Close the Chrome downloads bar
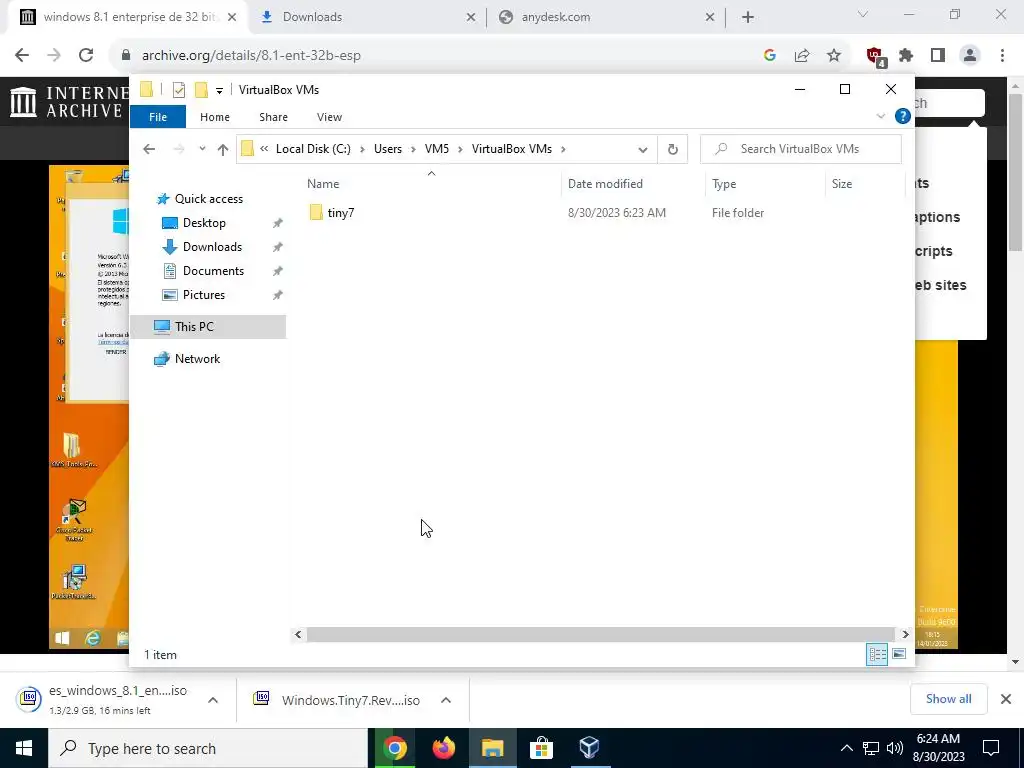 point(1006,699)
